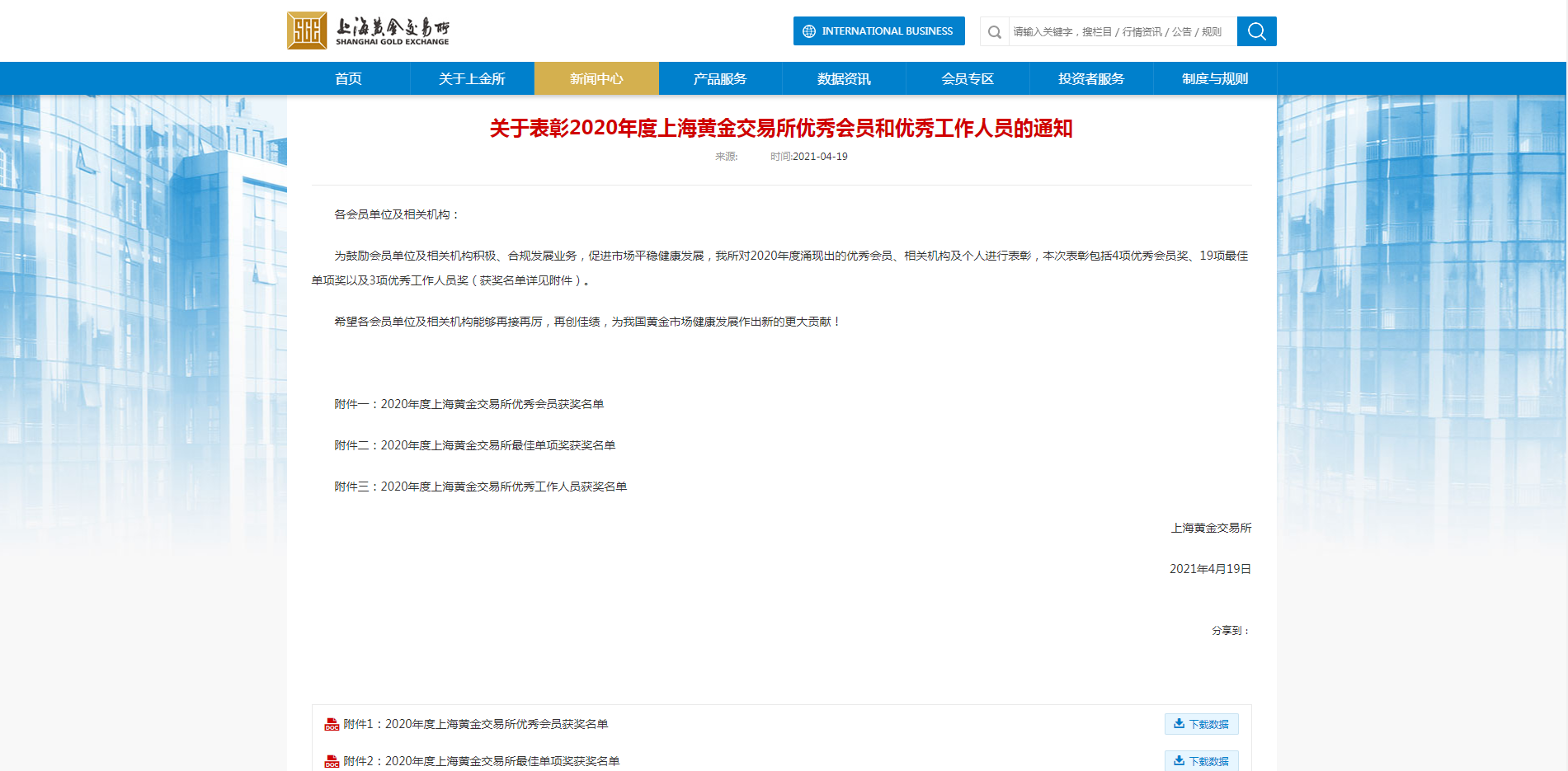Click the Shanghai Gold Exchange logo
Image resolution: width=1568 pixels, height=771 pixels.
368,31
